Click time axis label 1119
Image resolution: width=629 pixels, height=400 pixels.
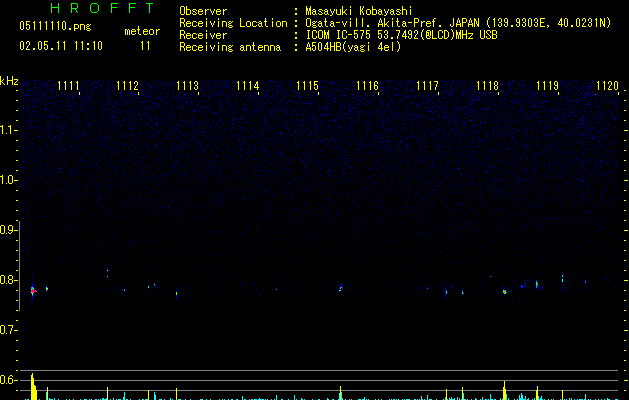coord(548,86)
